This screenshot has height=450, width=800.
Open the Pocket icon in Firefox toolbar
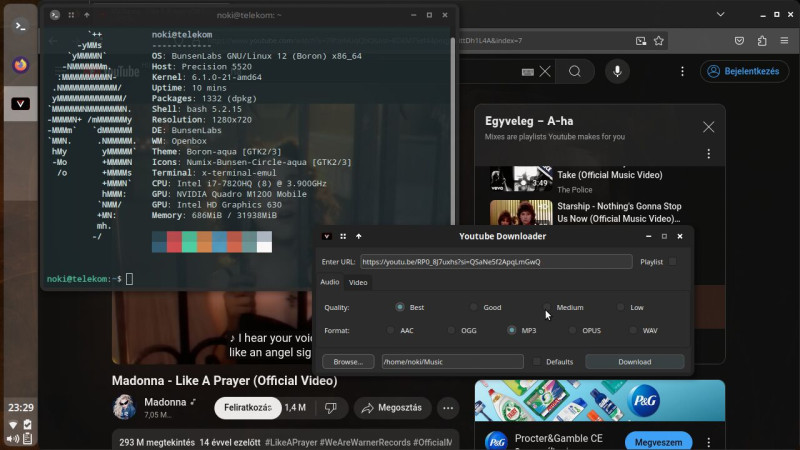[x=739, y=41]
